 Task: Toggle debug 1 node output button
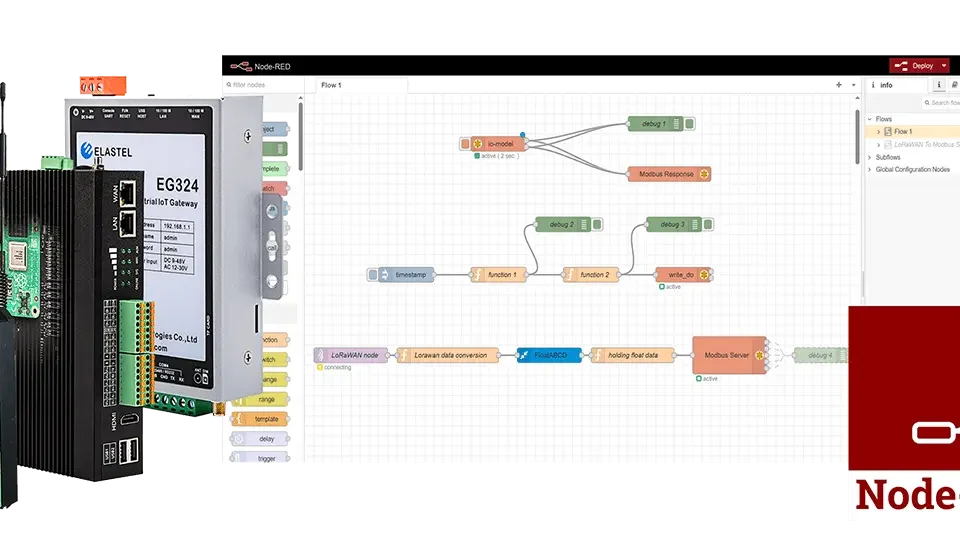689,124
